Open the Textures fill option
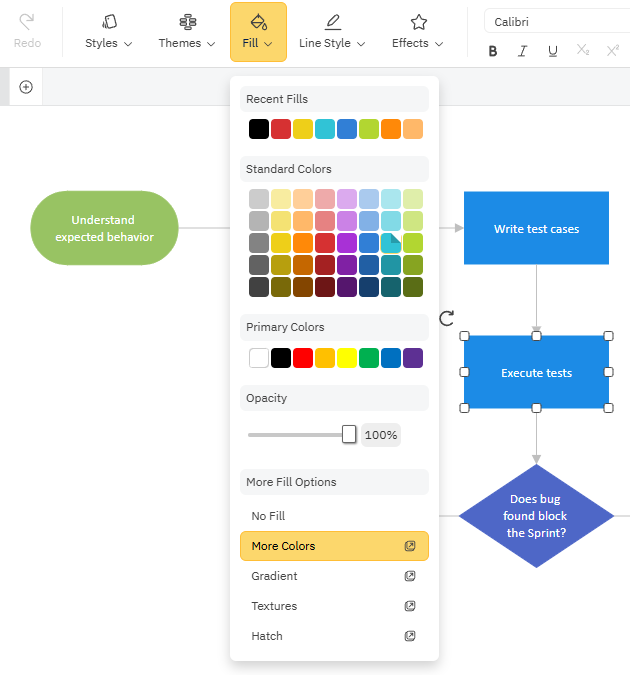 click(274, 606)
